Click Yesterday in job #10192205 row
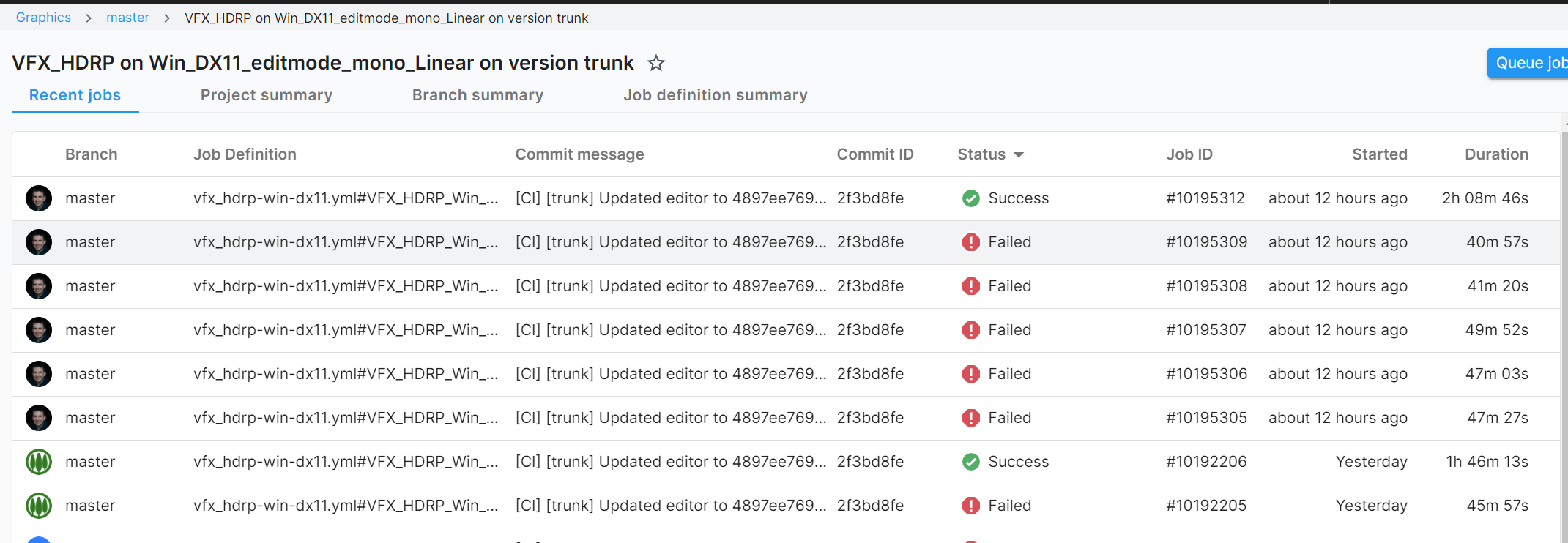The width and height of the screenshot is (1568, 543). click(1372, 506)
